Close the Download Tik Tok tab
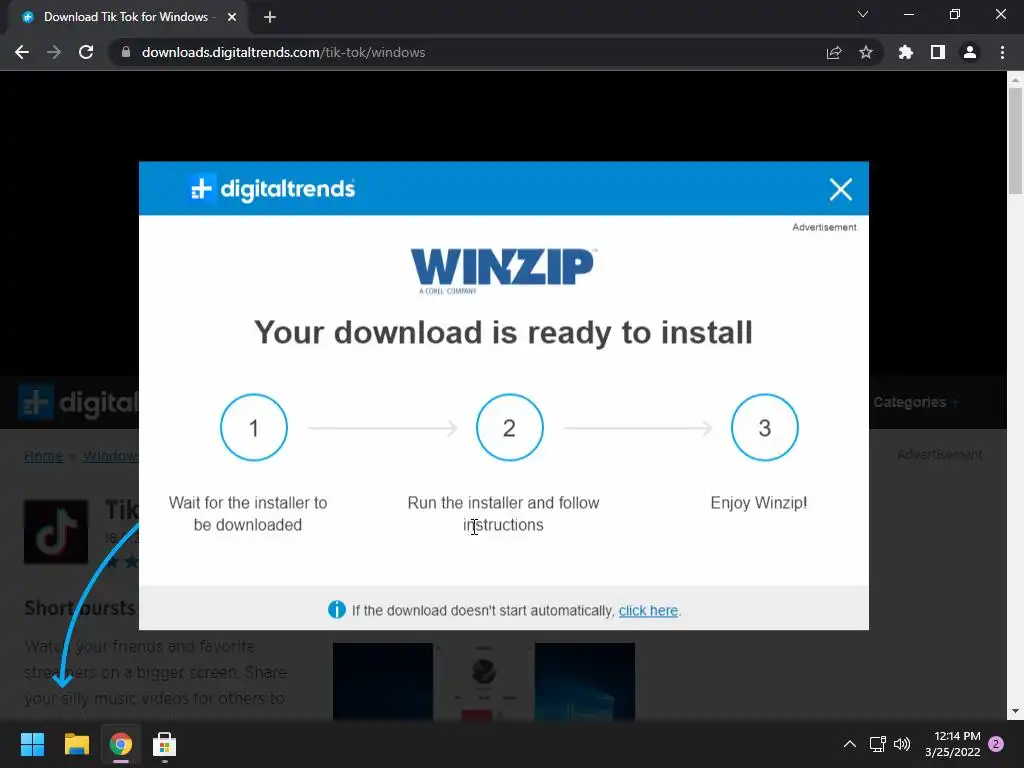Viewport: 1024px width, 768px height. click(x=232, y=17)
